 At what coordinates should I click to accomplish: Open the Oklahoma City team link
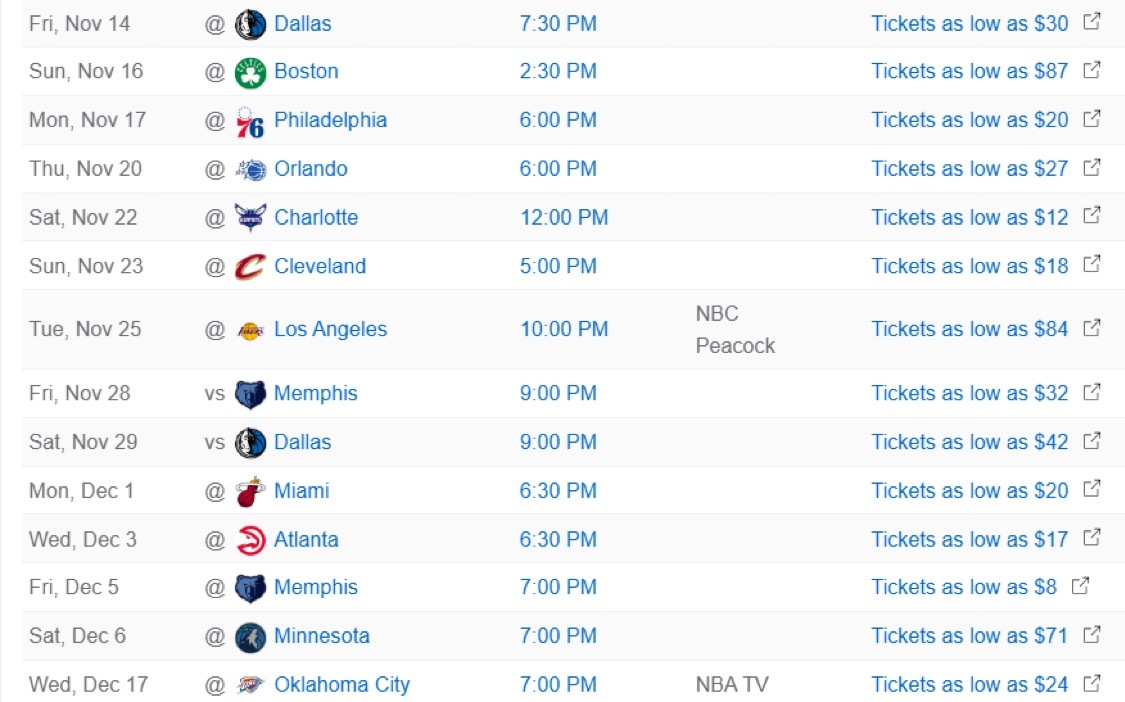[x=341, y=685]
